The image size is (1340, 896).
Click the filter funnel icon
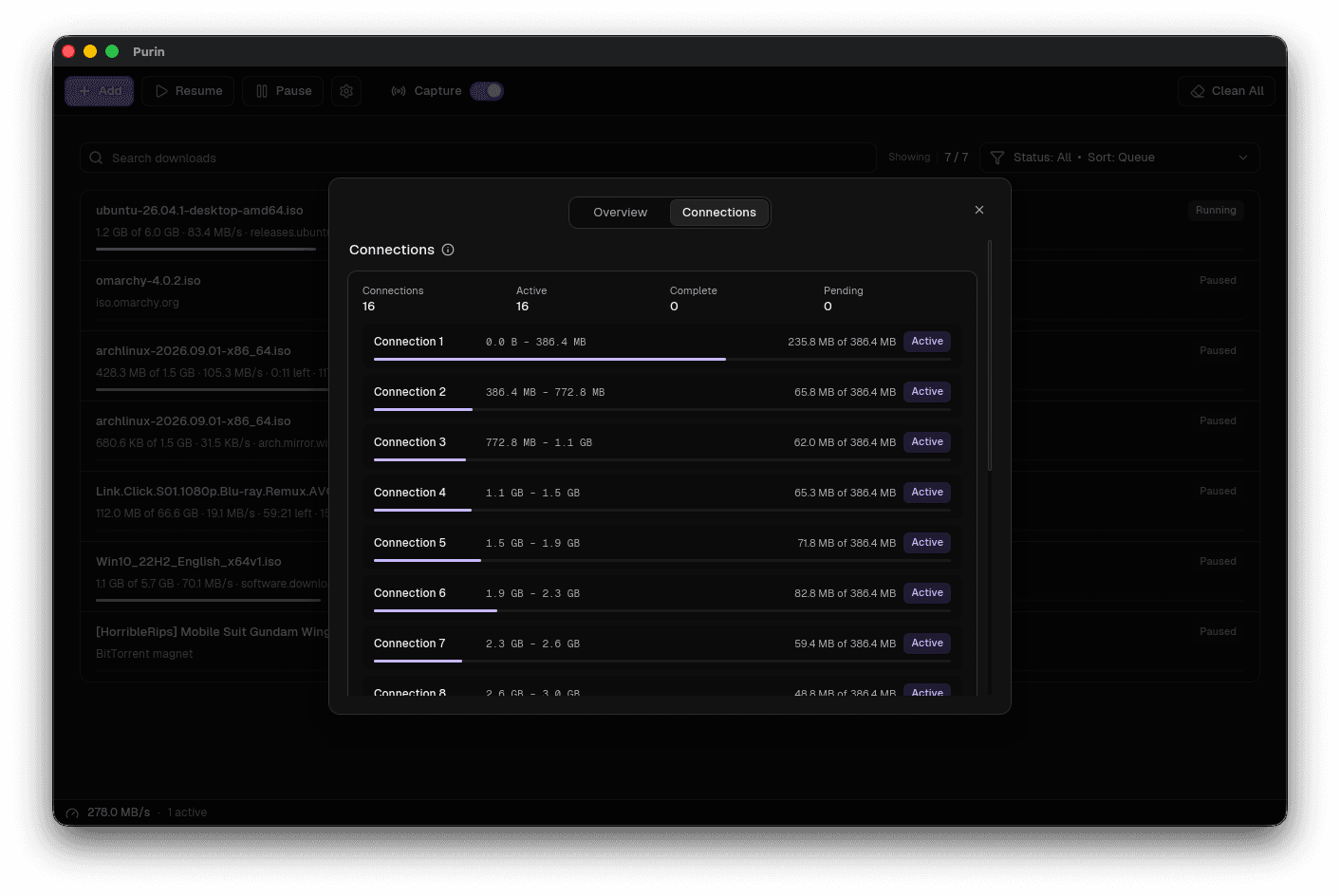[996, 158]
